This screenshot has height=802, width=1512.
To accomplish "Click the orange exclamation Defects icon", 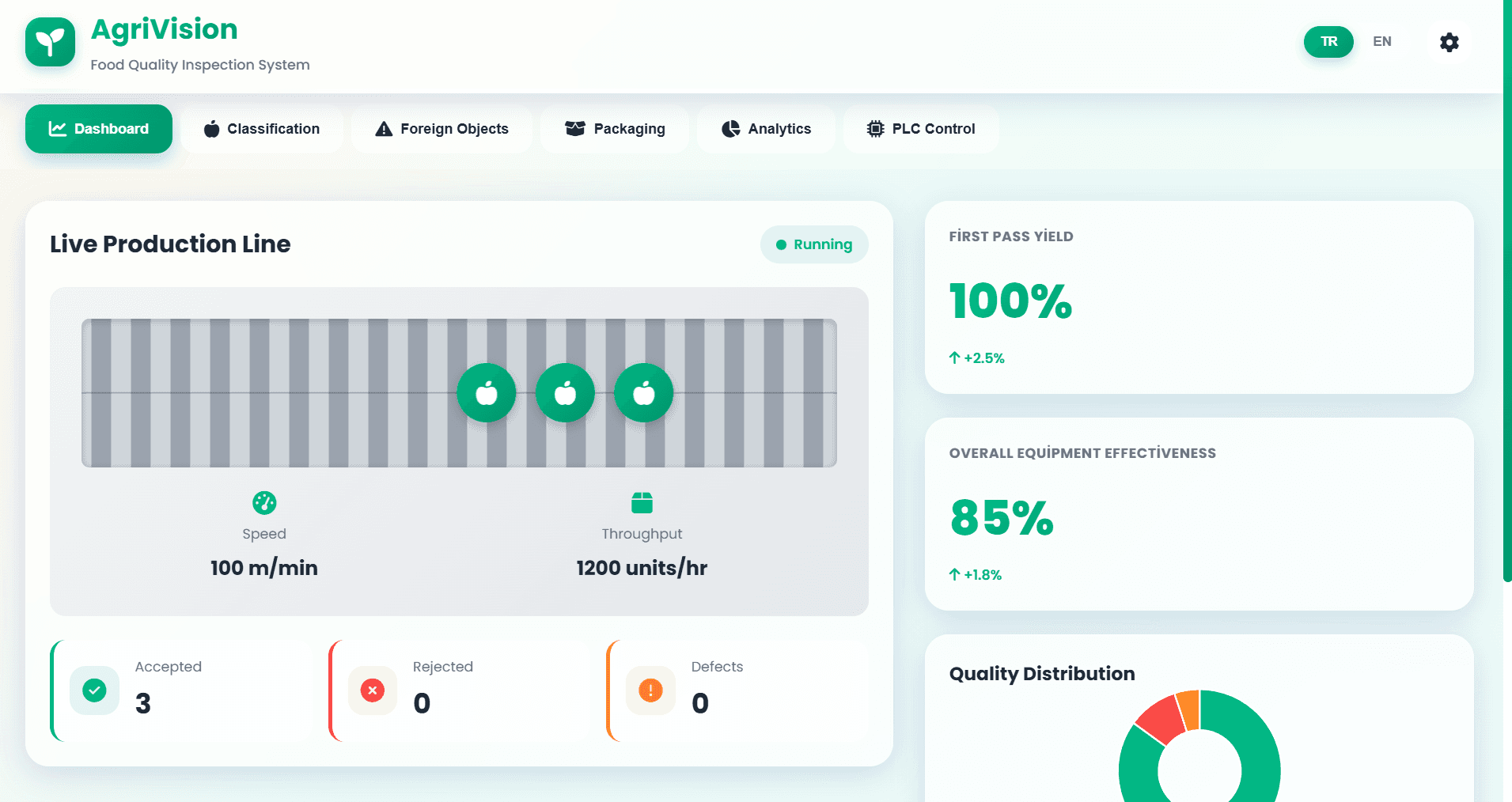I will point(650,690).
